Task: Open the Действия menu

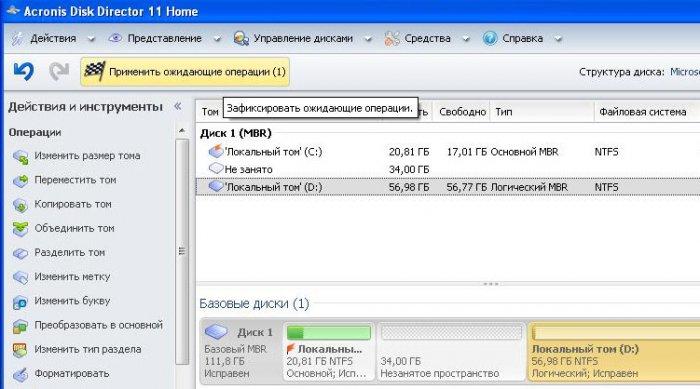Action: point(53,38)
